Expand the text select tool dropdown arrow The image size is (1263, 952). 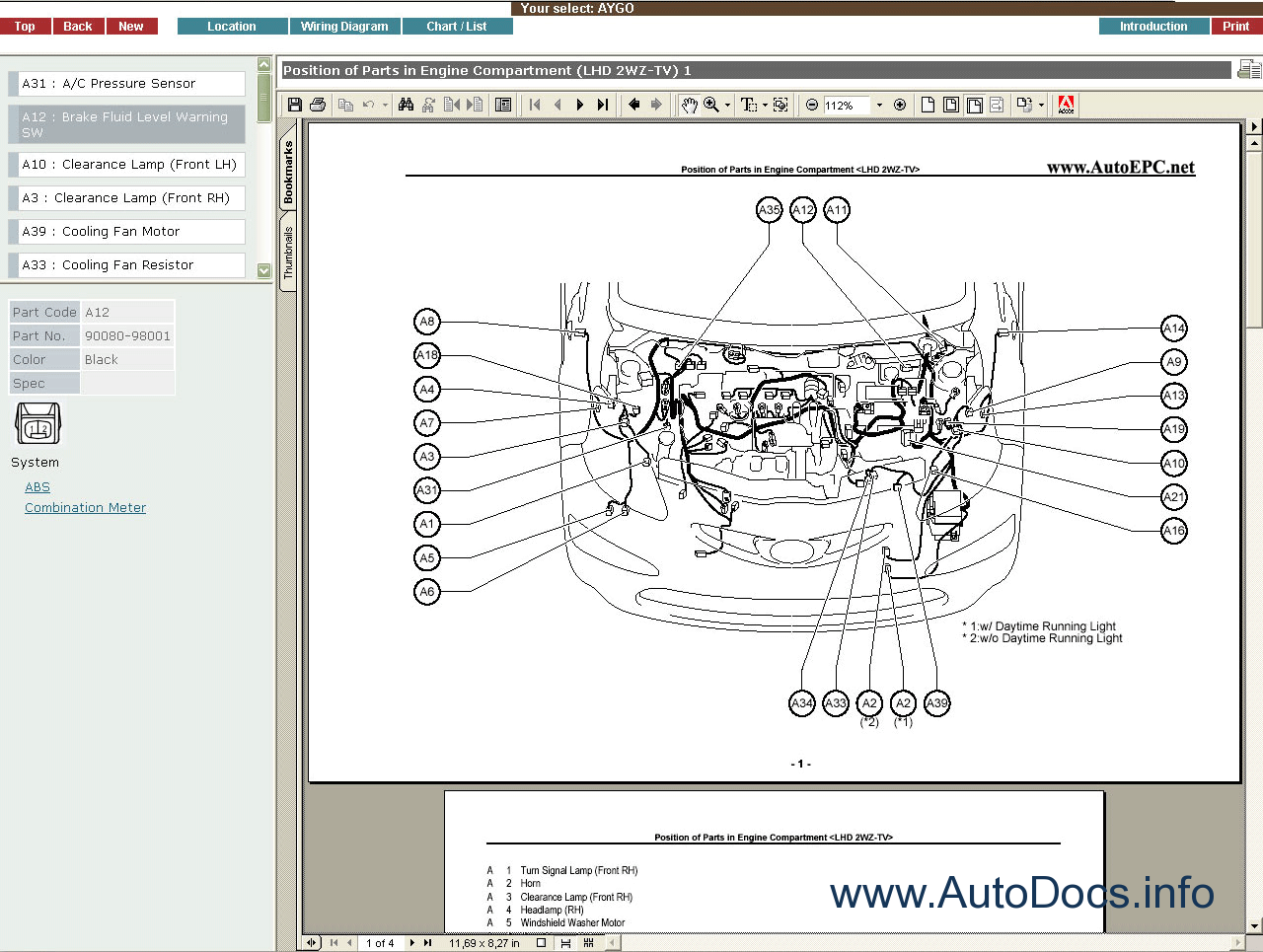coord(765,105)
